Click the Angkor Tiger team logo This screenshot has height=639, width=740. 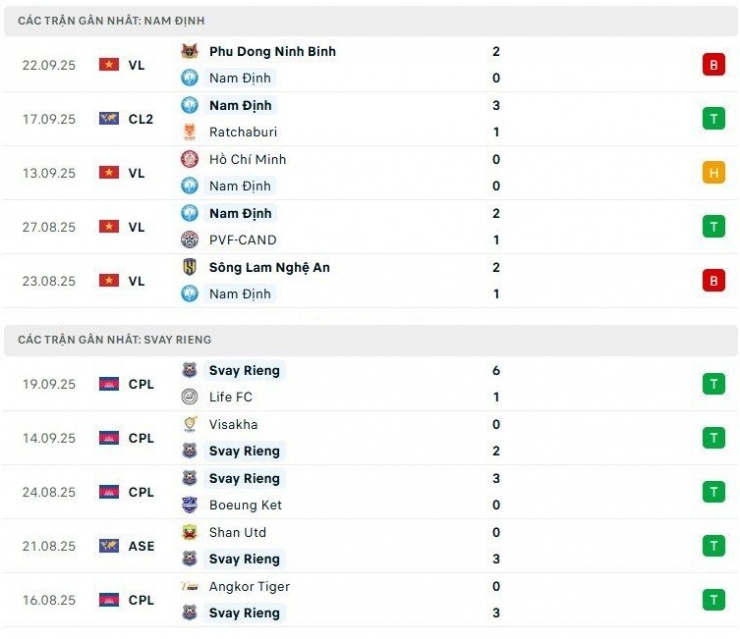point(189,586)
